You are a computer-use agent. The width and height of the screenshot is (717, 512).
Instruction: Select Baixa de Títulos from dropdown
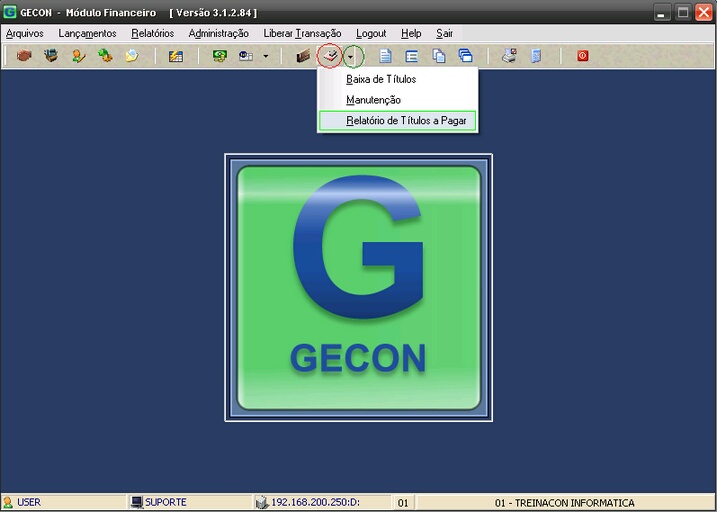(x=381, y=79)
